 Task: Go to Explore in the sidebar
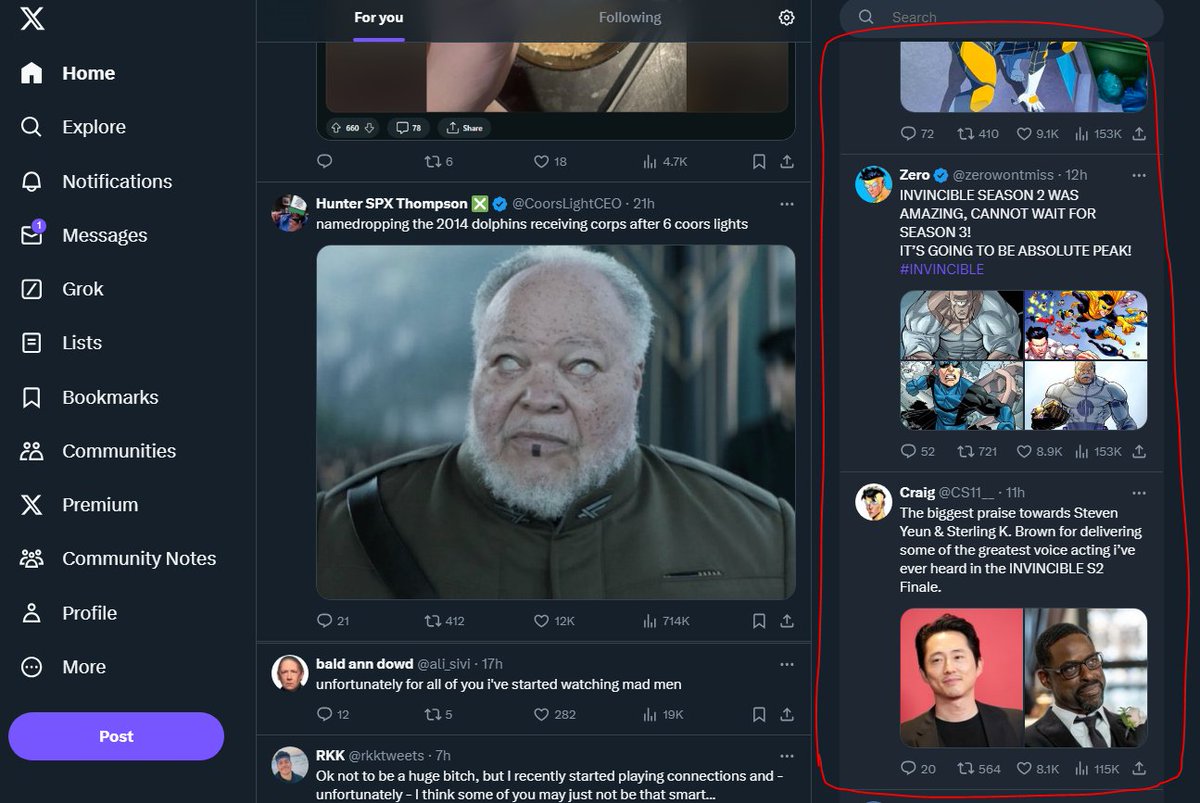73,127
